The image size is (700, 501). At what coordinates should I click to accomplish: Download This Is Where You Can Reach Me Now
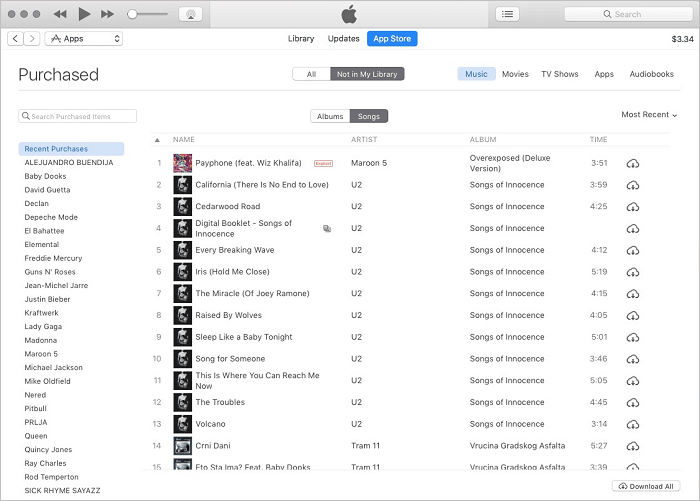point(633,381)
